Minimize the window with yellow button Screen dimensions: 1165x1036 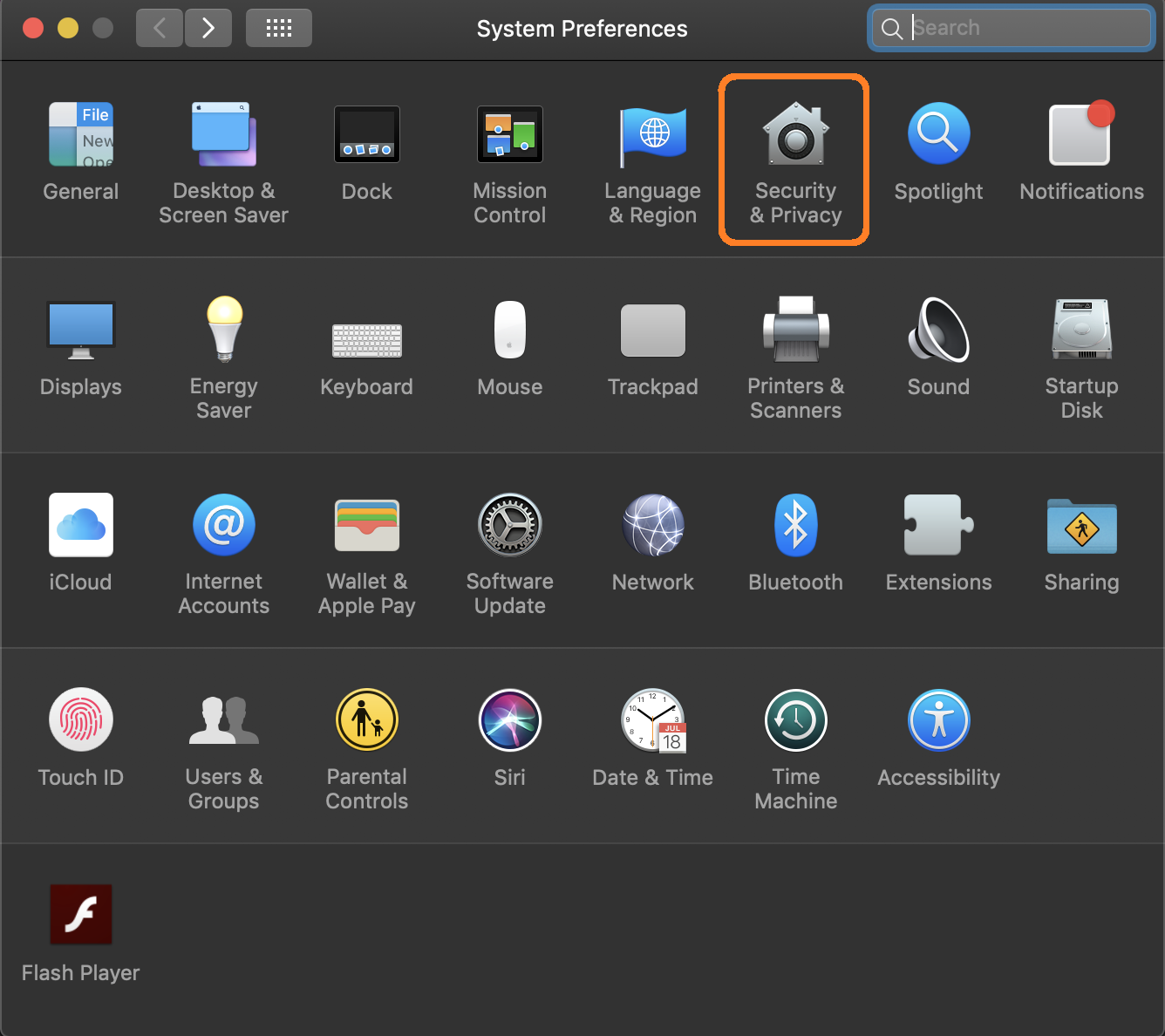(68, 28)
